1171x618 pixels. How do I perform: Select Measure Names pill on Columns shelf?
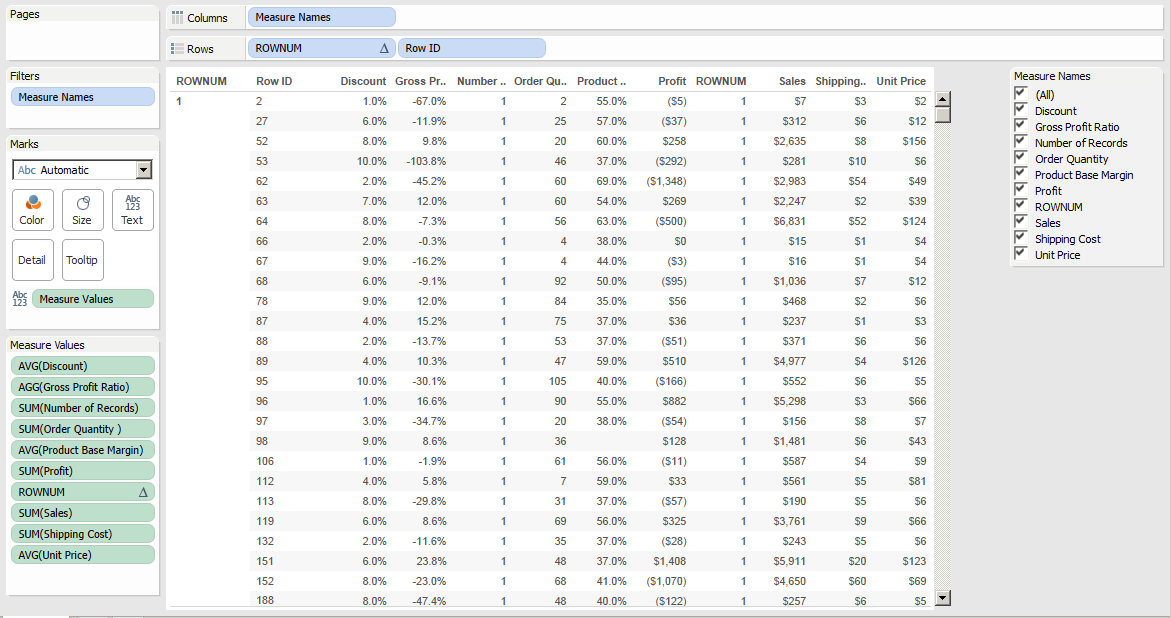point(321,17)
